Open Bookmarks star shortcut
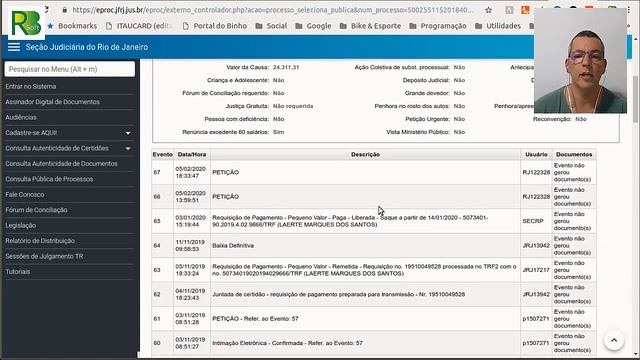This screenshot has width=640, height=360. (x=72, y=26)
